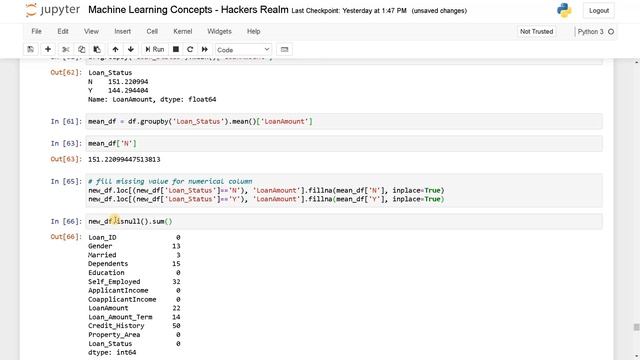Image resolution: width=640 pixels, height=360 pixels.
Task: Insert a cell below with plus icon
Action: point(48,49)
